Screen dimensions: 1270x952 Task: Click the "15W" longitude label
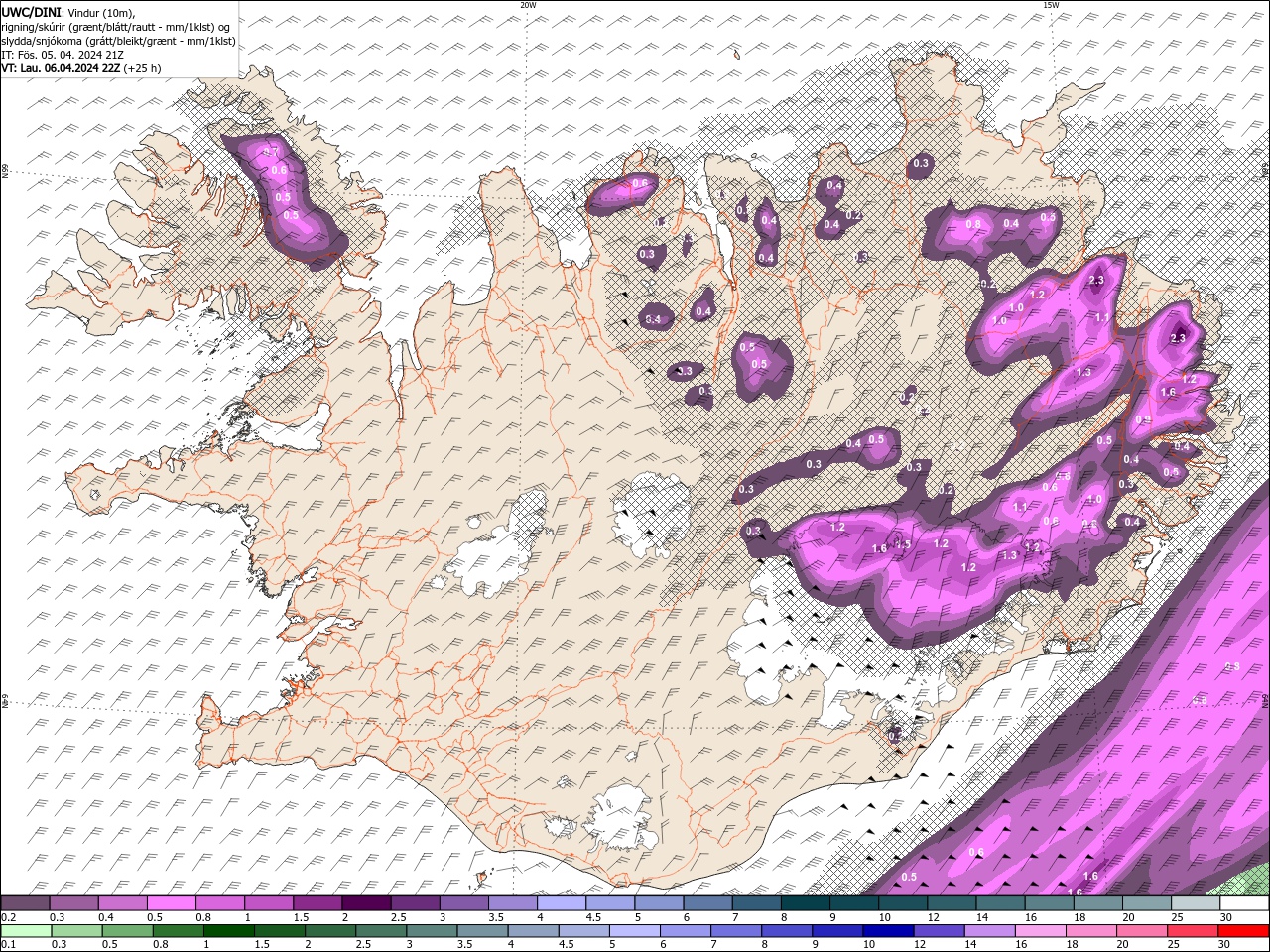[1051, 5]
